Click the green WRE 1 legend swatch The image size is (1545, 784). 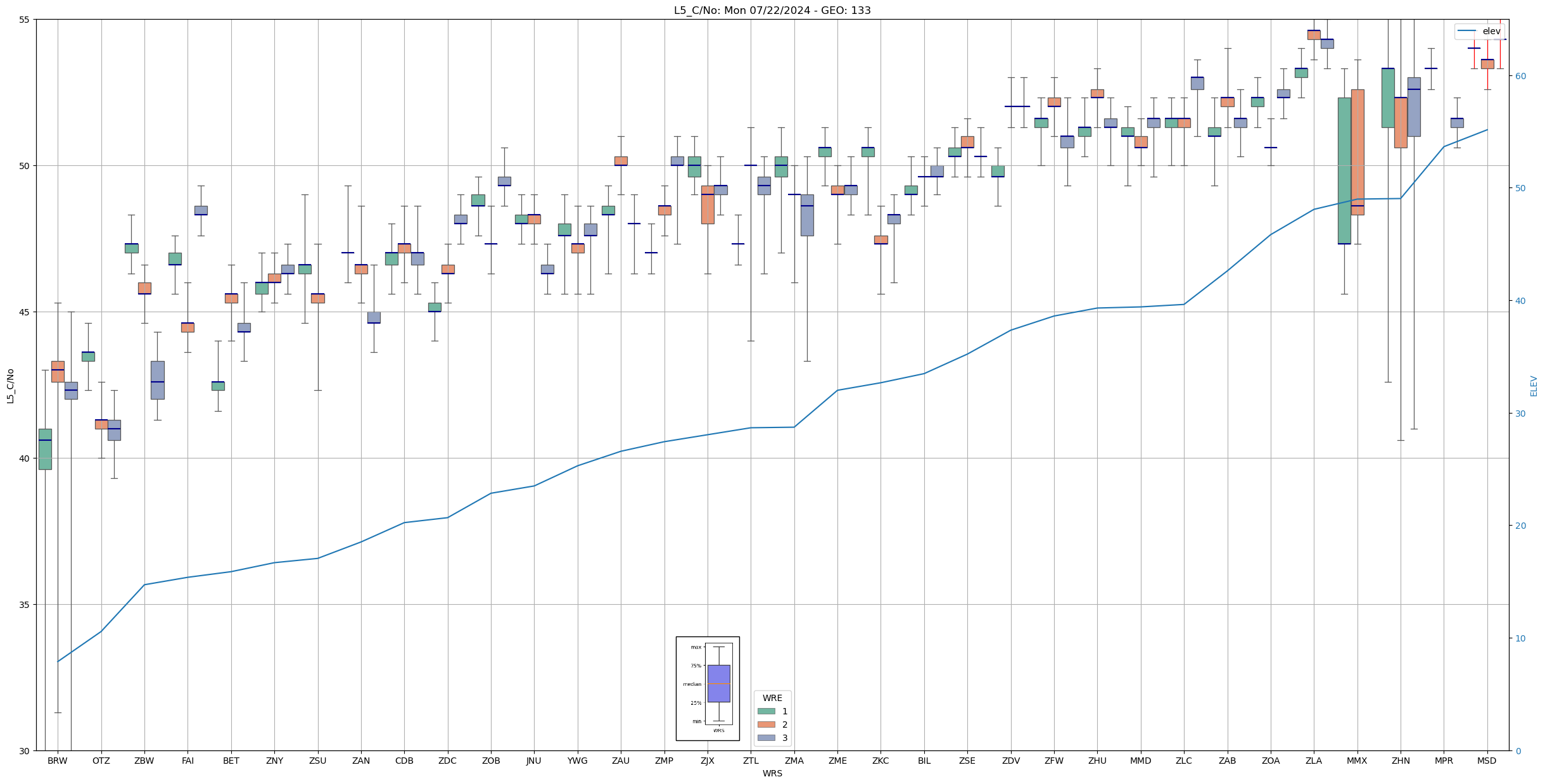[x=766, y=711]
